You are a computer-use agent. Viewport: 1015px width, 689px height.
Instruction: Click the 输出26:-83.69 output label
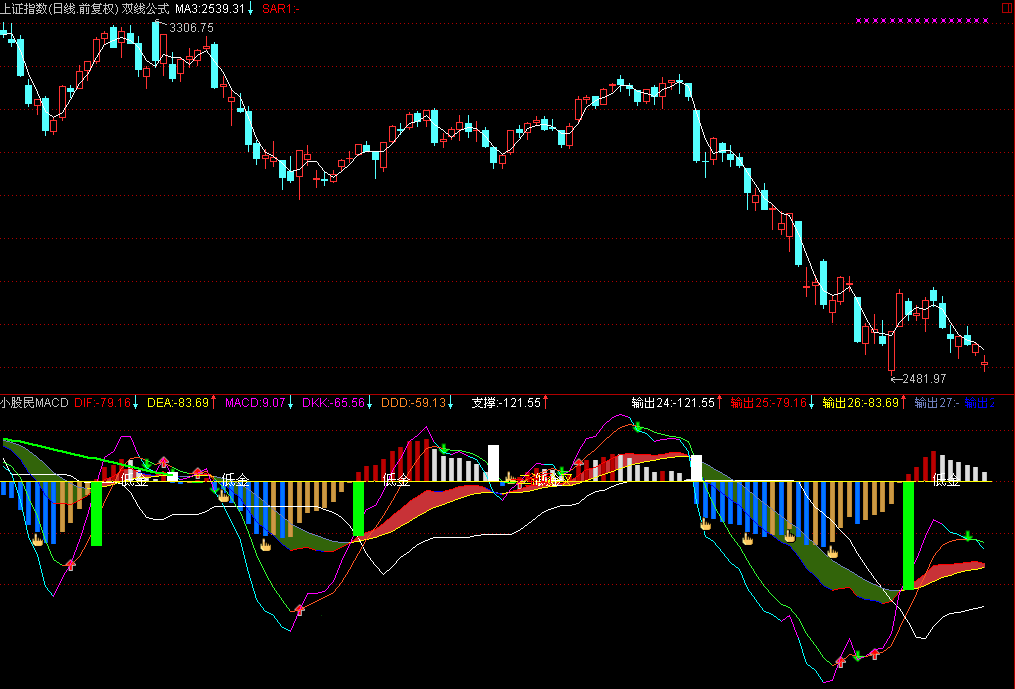click(860, 403)
